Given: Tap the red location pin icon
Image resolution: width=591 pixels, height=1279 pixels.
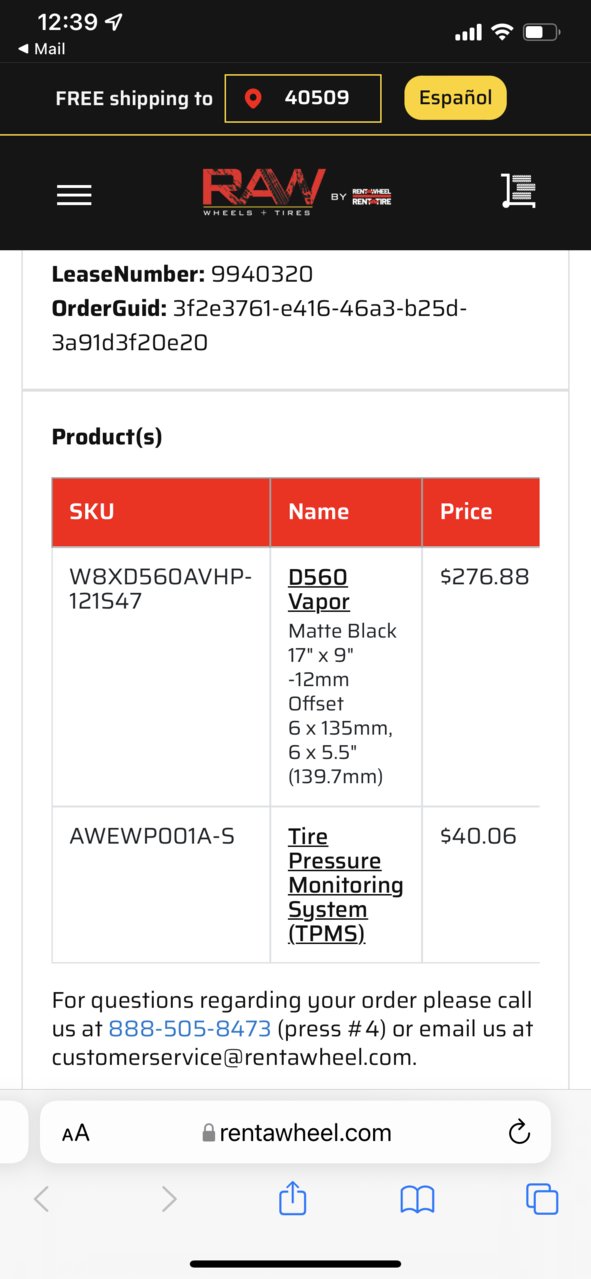Looking at the screenshot, I should tap(253, 98).
